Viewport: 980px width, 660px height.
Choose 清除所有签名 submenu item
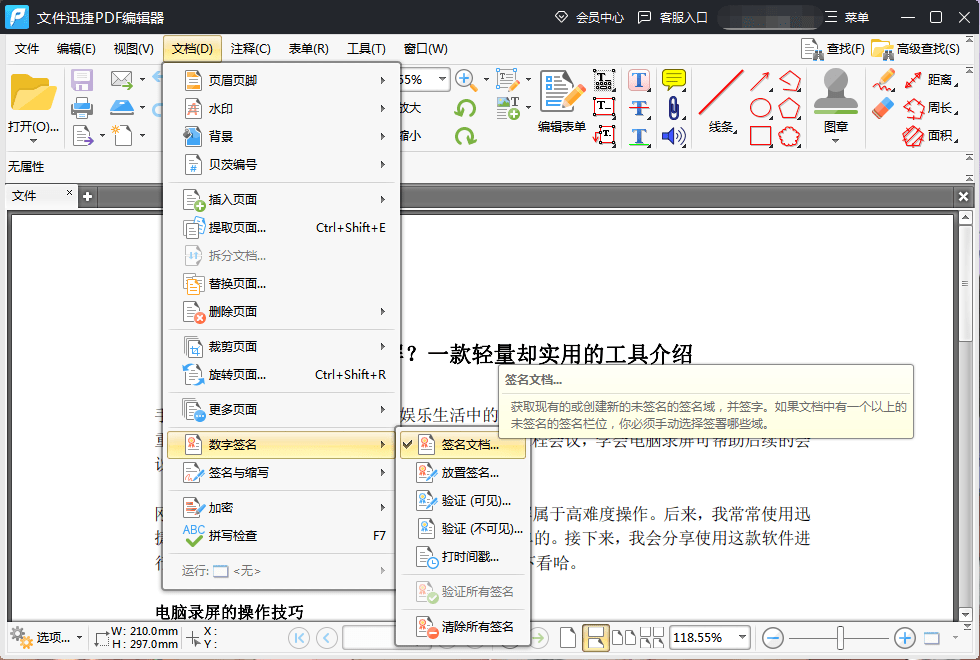coord(462,626)
